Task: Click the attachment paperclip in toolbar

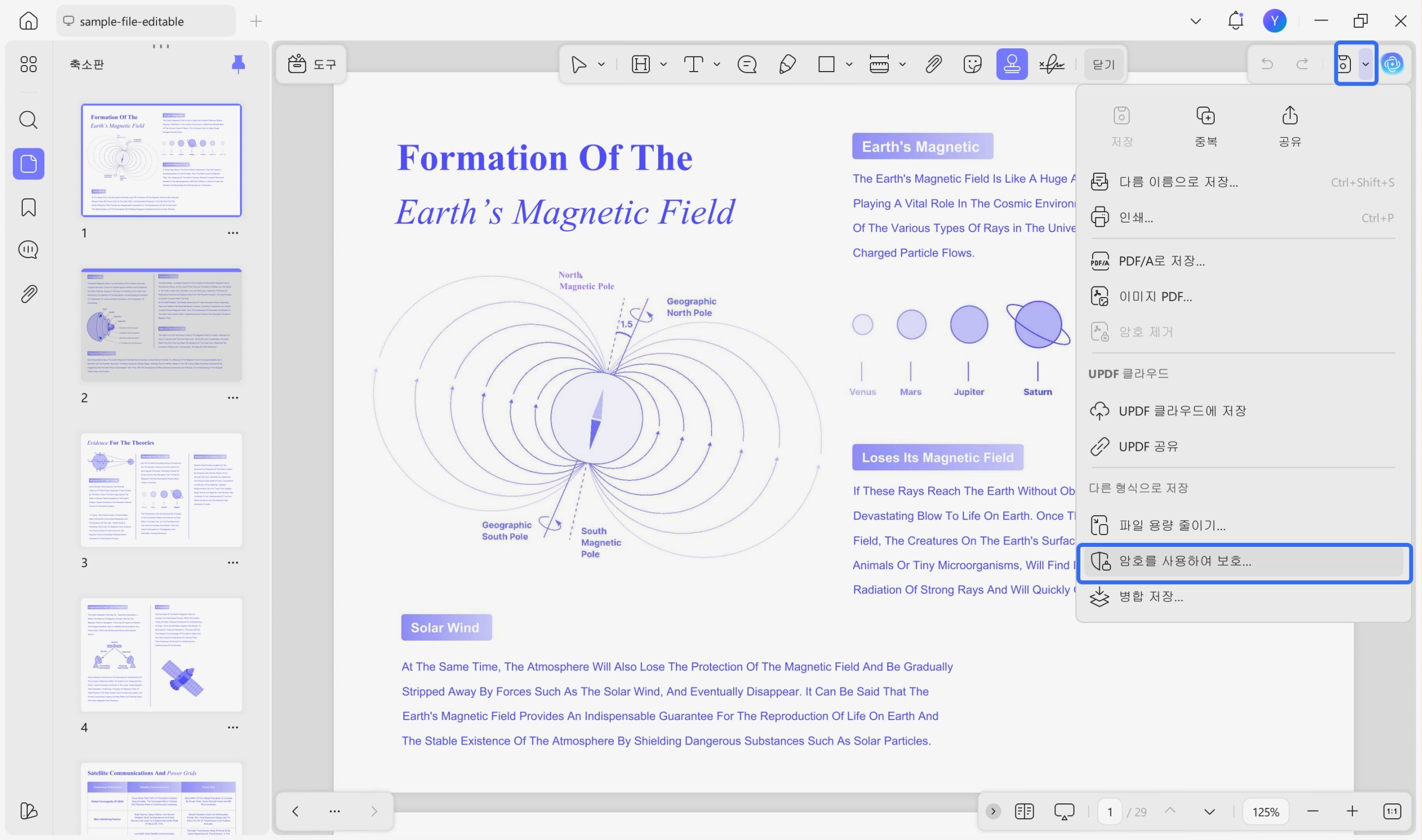Action: click(x=933, y=64)
